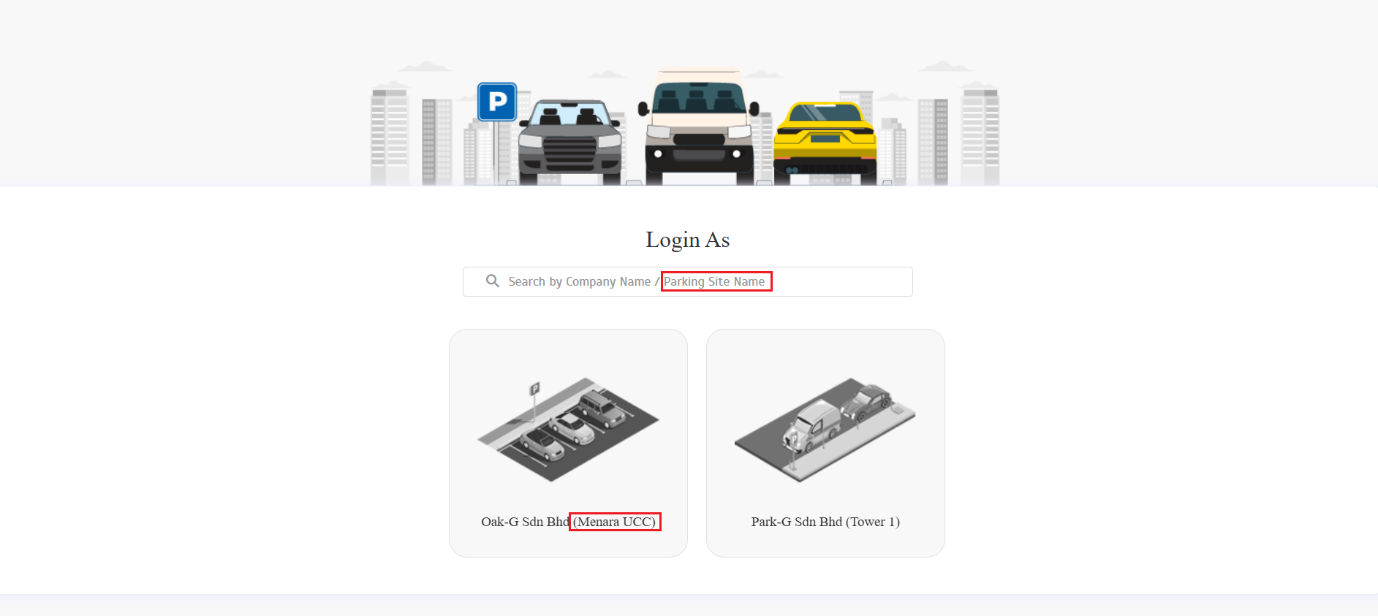Click the tall building left of the banner
This screenshot has width=1378, height=616.
(390, 137)
